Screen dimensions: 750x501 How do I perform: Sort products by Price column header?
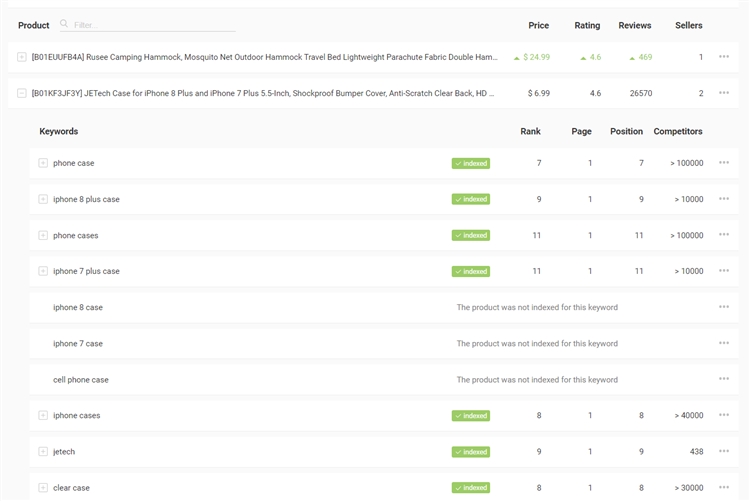click(538, 25)
